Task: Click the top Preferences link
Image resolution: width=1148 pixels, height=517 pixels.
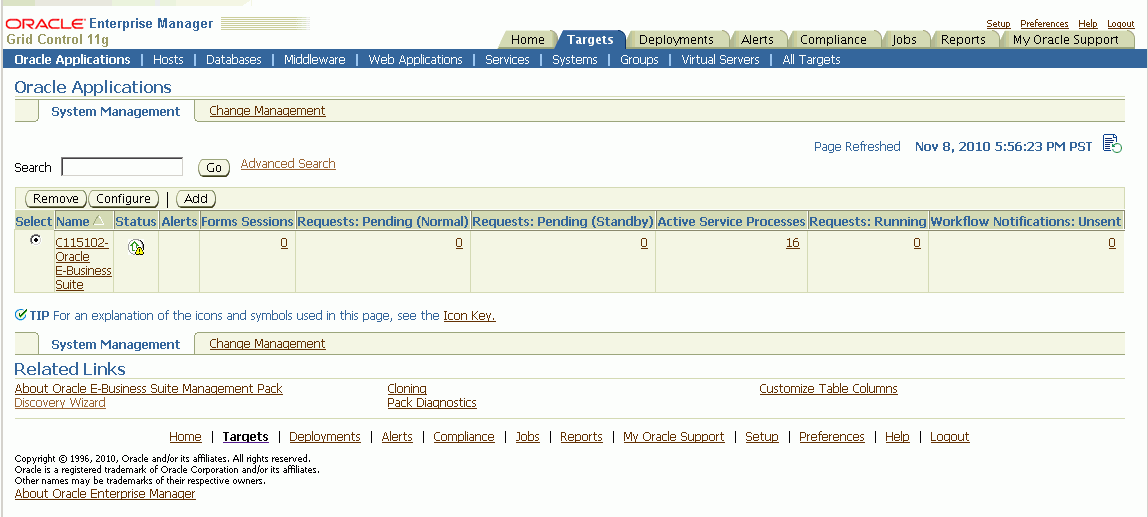Action: [1044, 24]
